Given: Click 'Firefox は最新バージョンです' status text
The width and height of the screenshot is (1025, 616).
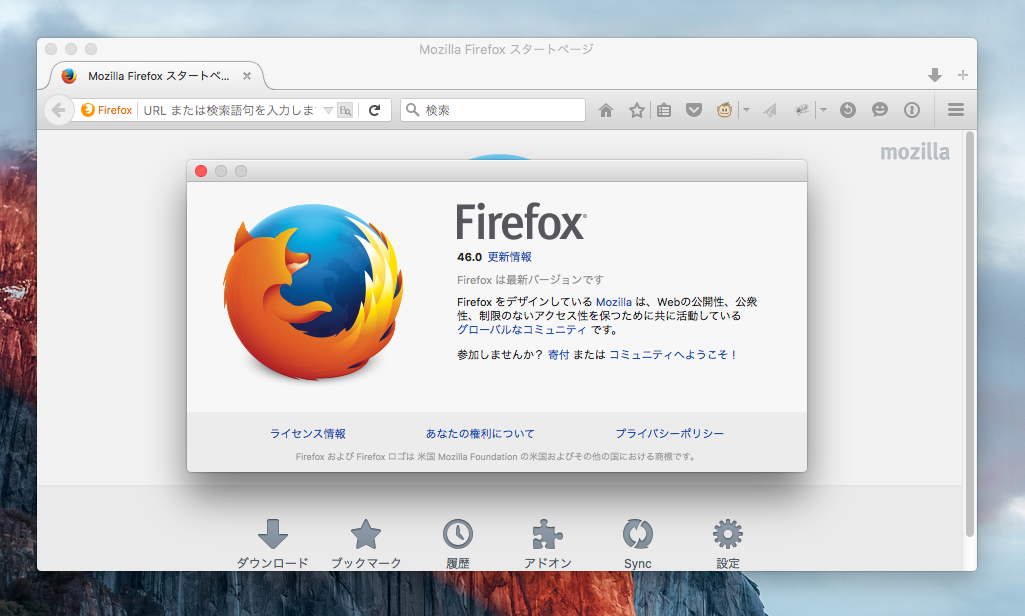Looking at the screenshot, I should [530, 280].
